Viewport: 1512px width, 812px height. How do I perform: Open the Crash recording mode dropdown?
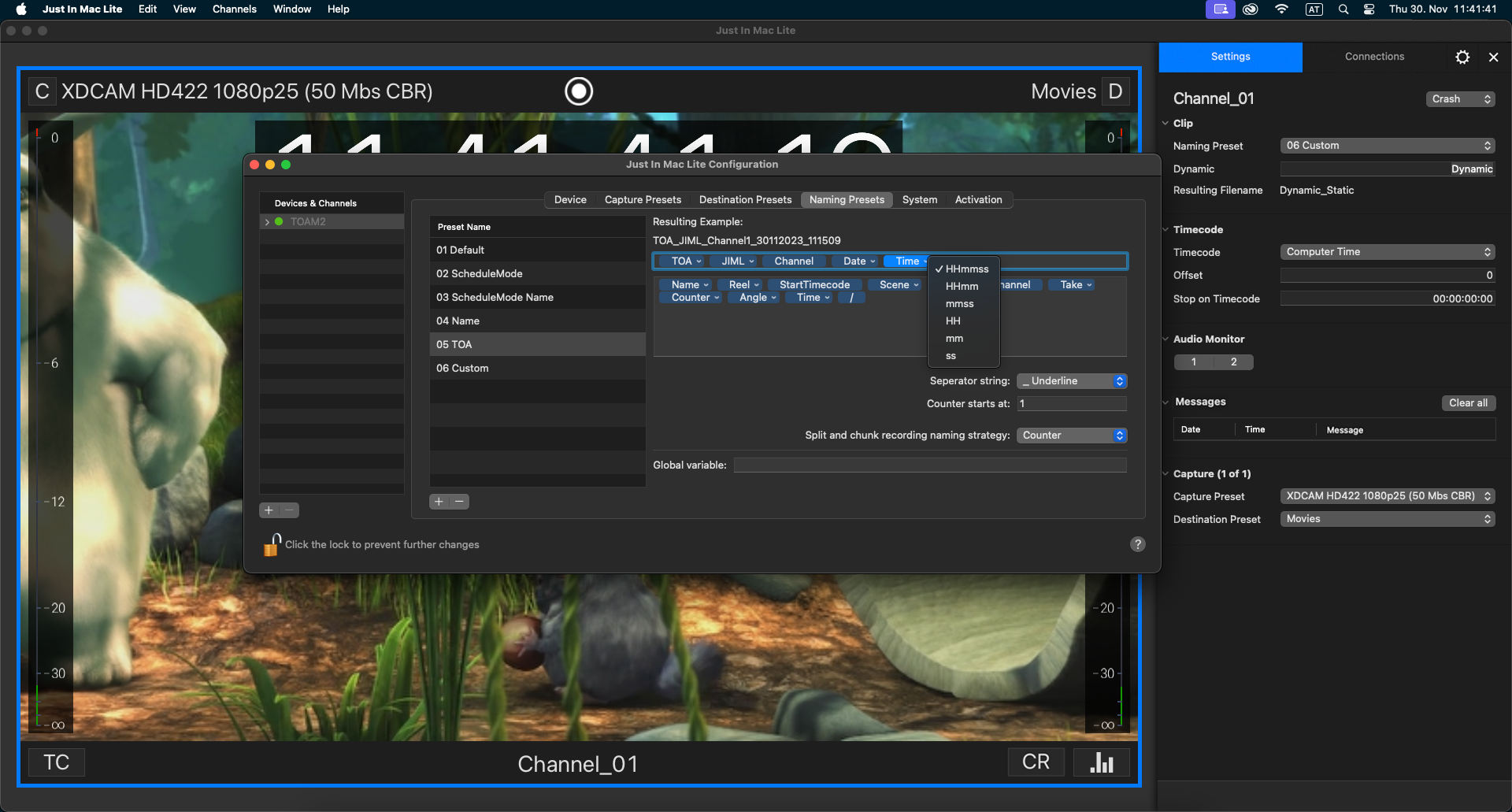point(1461,99)
